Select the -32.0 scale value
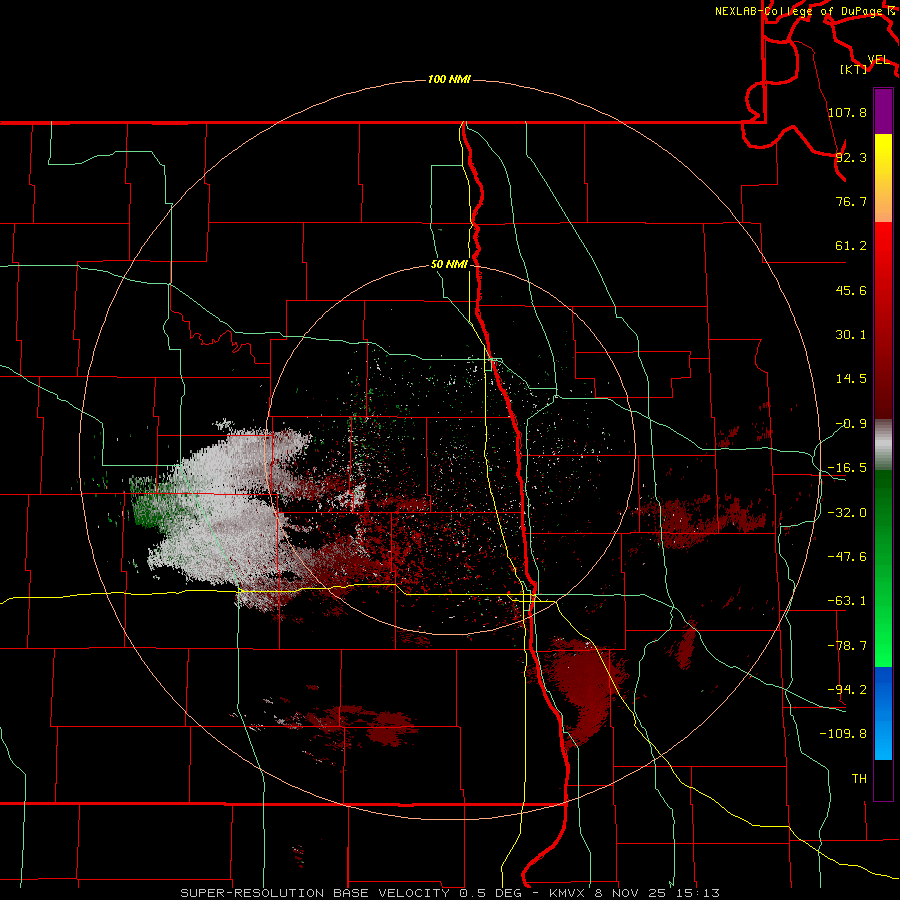Image resolution: width=900 pixels, height=900 pixels. 847,513
